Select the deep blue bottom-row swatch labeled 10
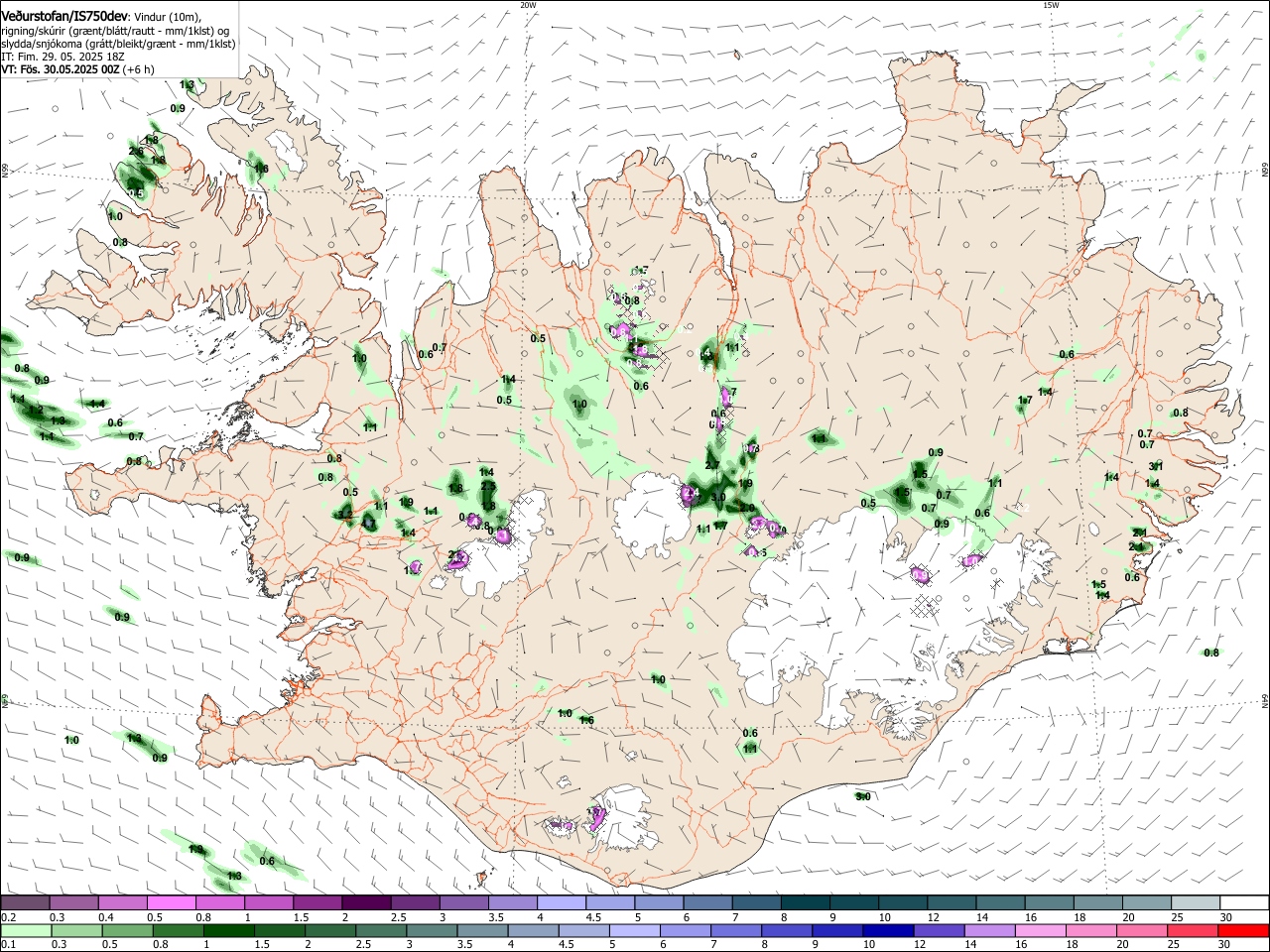 click(x=887, y=930)
